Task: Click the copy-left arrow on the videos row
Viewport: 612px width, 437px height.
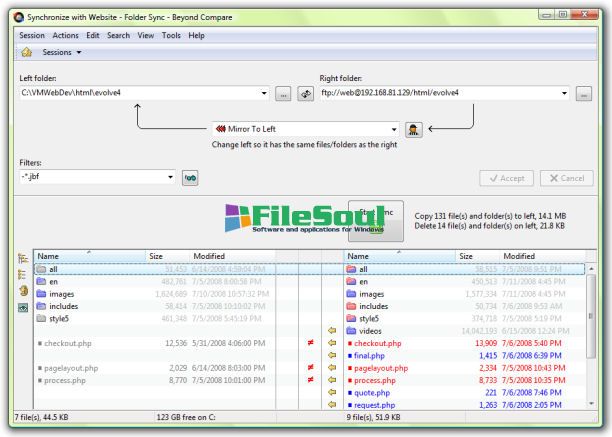Action: 332,331
